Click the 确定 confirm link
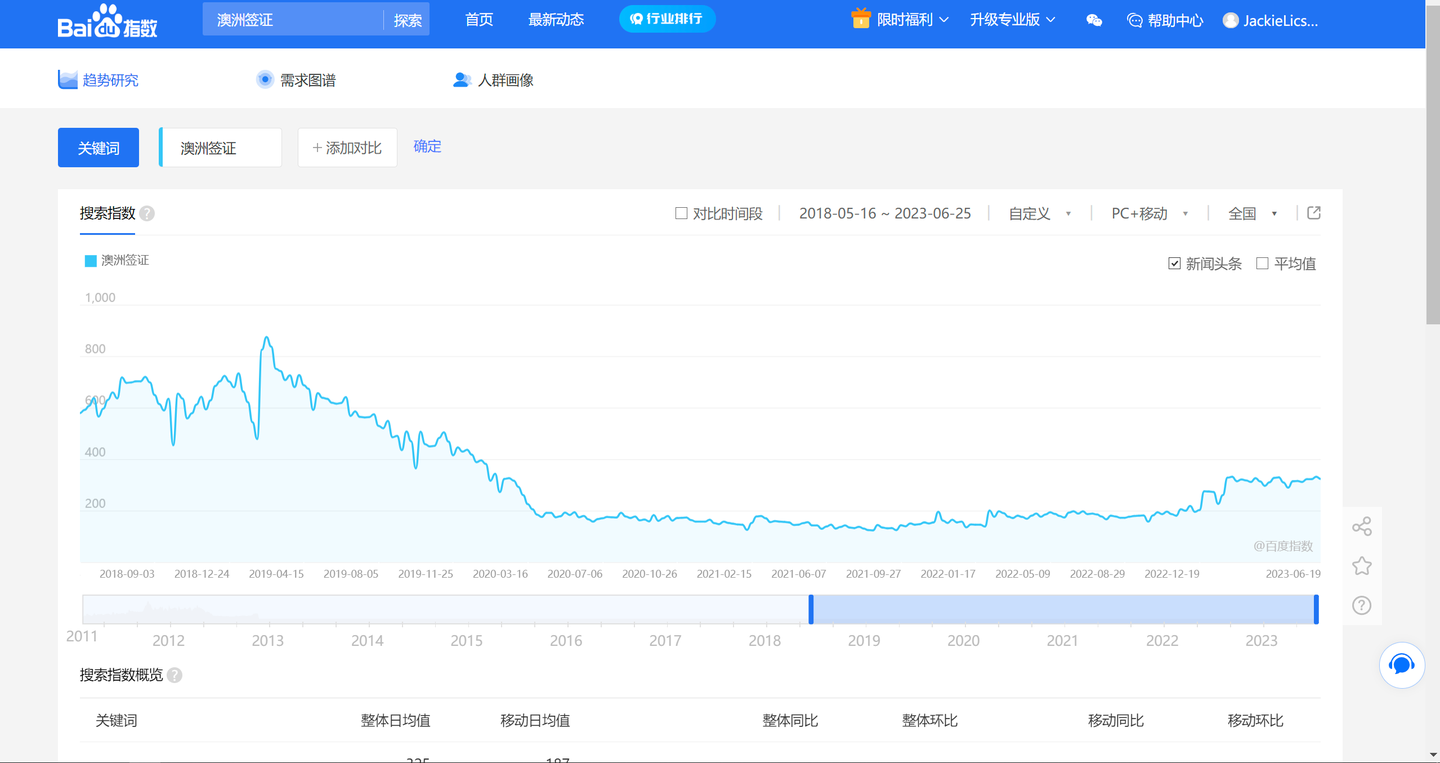The image size is (1440, 763). coord(427,146)
